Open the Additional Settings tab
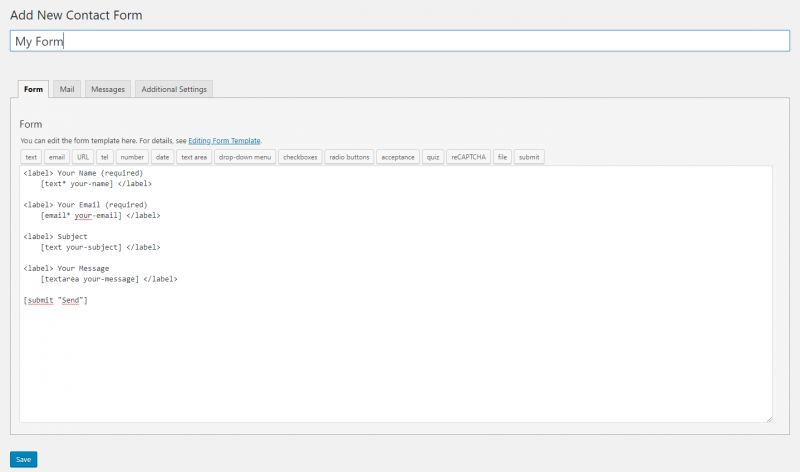 tap(174, 89)
